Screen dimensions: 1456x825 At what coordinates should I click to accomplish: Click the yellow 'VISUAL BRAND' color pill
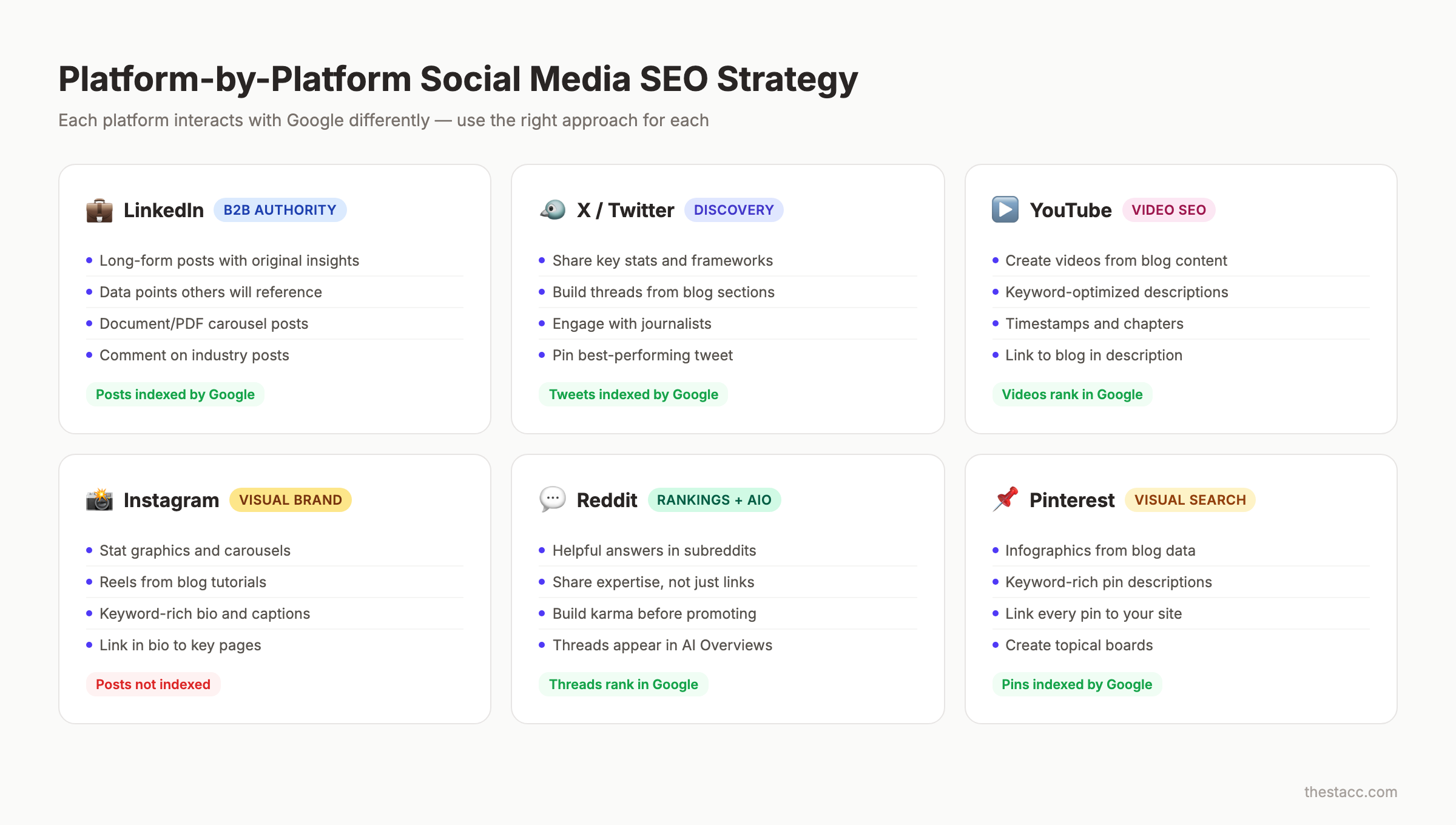(290, 500)
